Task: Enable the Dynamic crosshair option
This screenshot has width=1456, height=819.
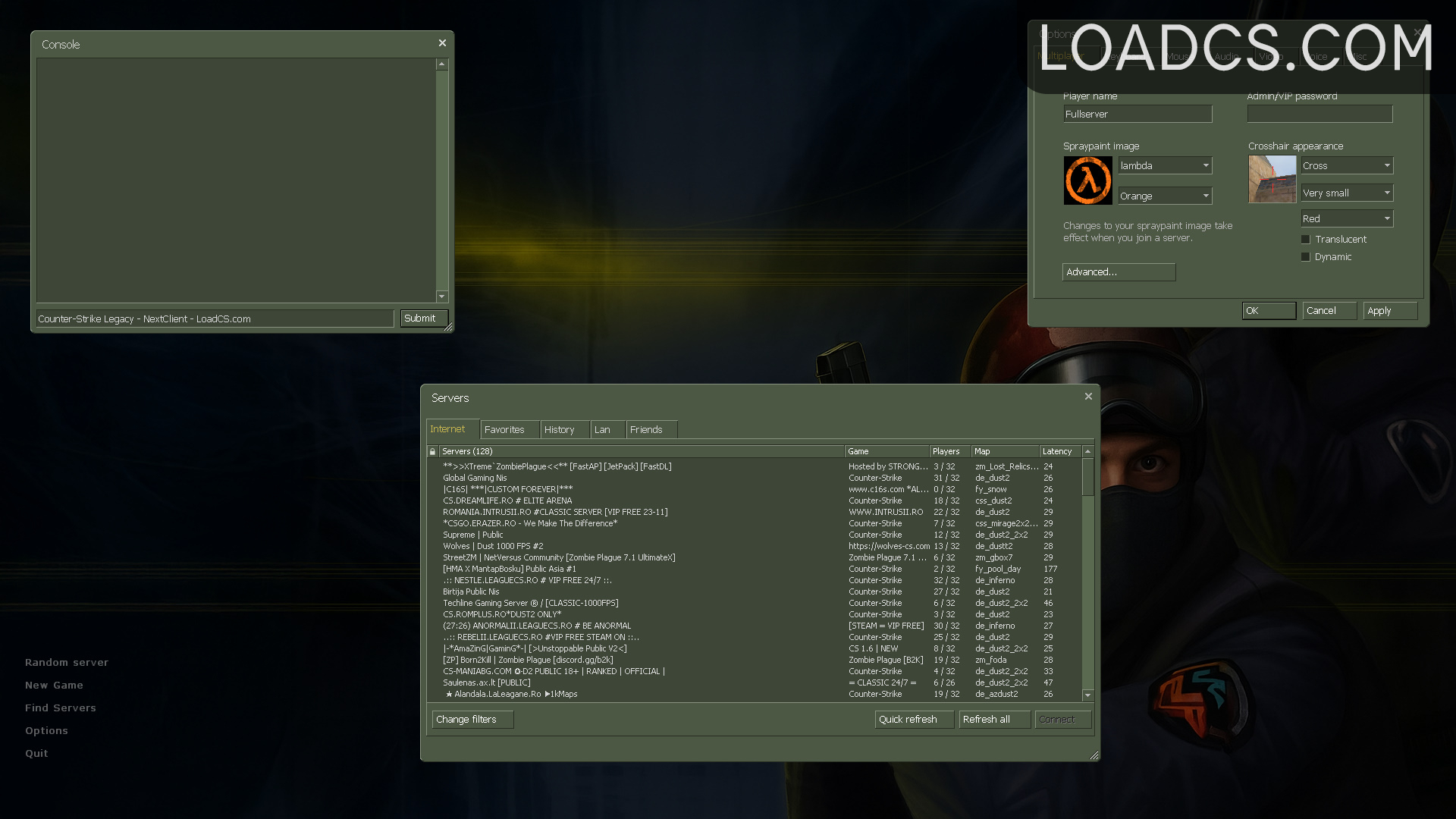Action: coord(1306,256)
